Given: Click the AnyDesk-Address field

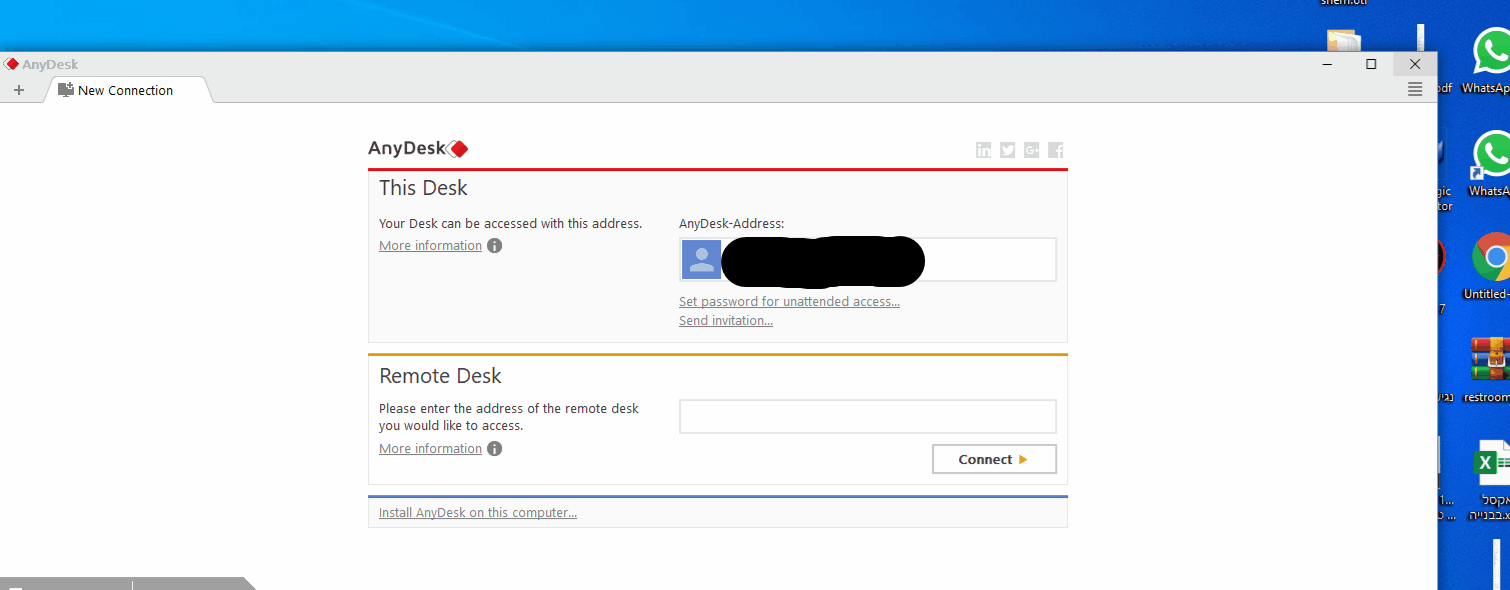Looking at the screenshot, I should pos(868,260).
